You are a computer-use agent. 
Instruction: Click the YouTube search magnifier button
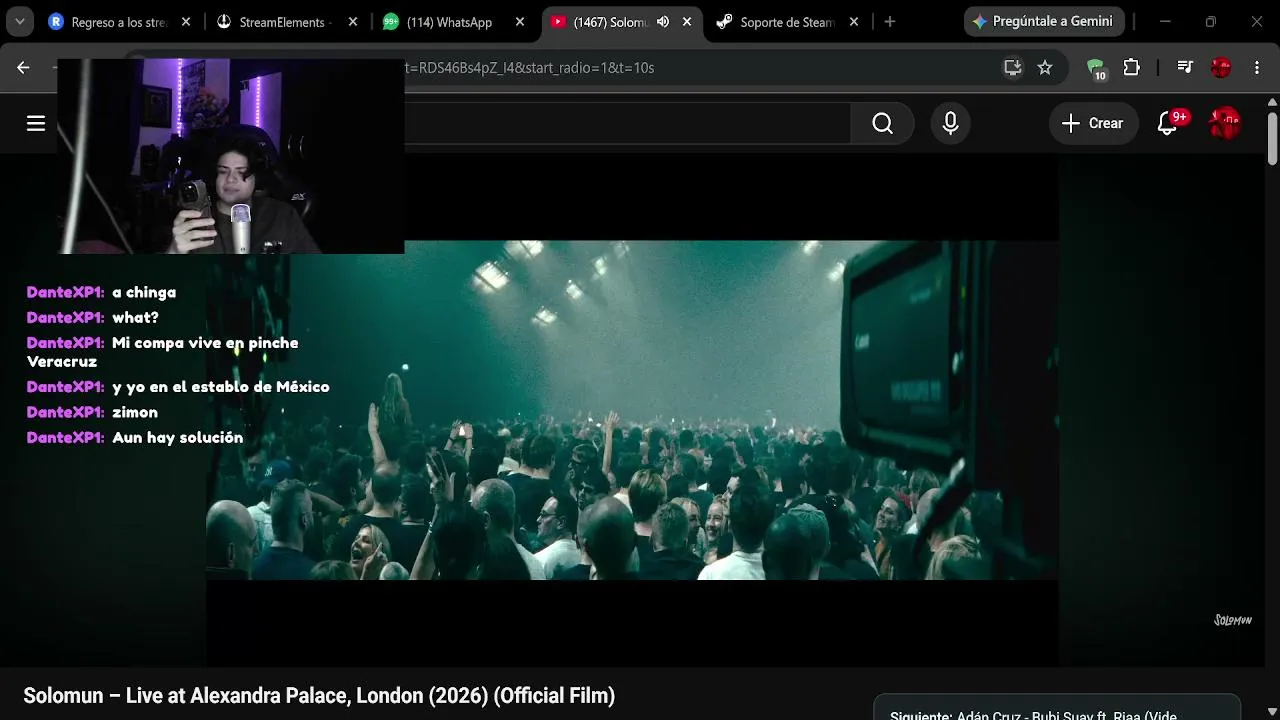coord(882,123)
